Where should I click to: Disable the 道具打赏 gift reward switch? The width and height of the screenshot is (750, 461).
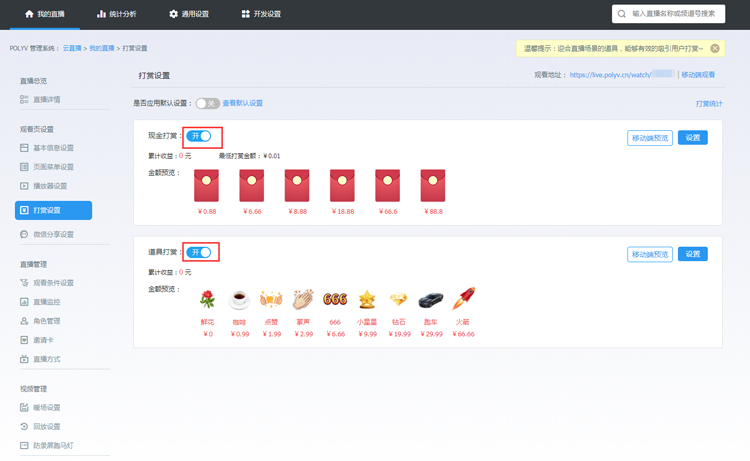click(200, 252)
